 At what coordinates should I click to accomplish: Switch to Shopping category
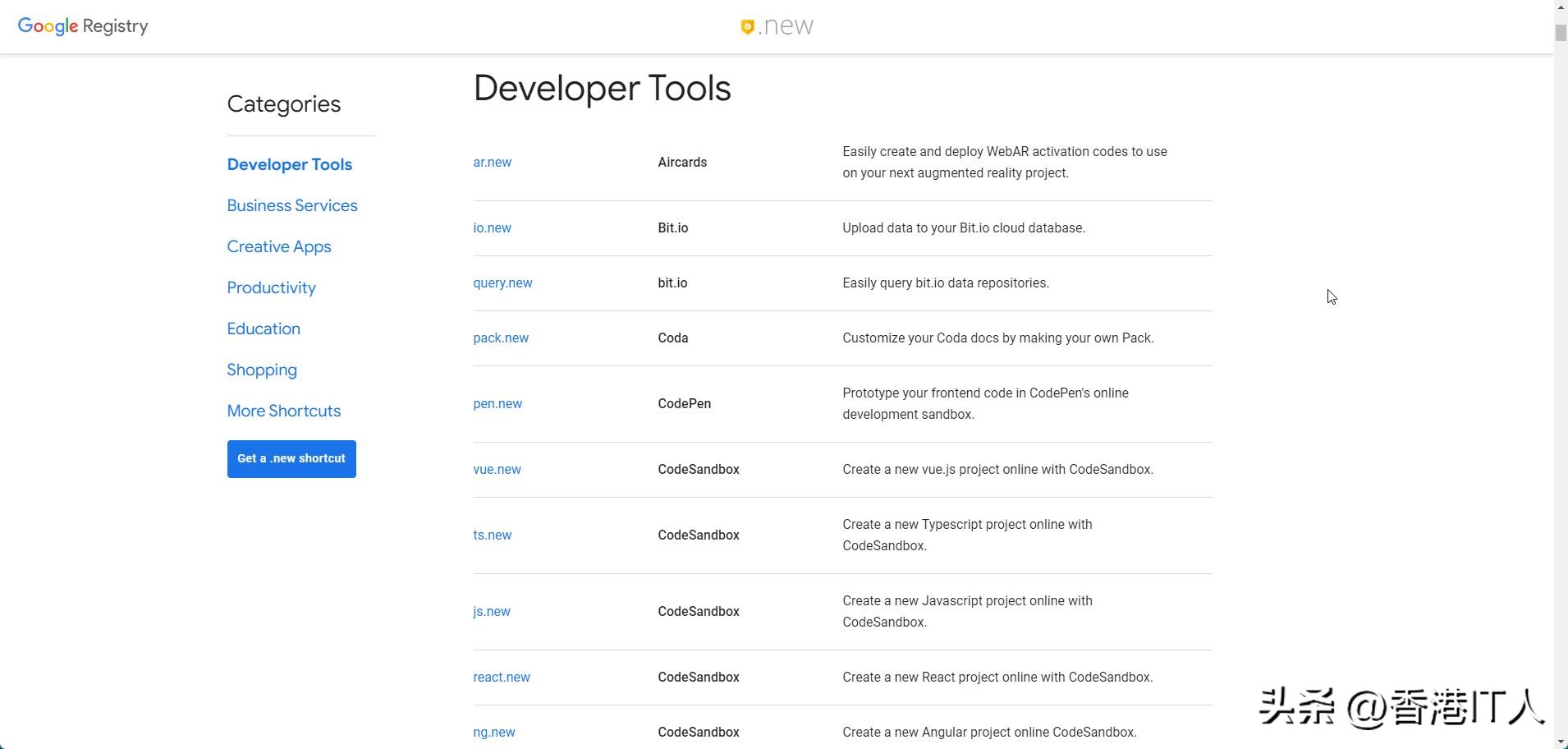[x=262, y=370]
